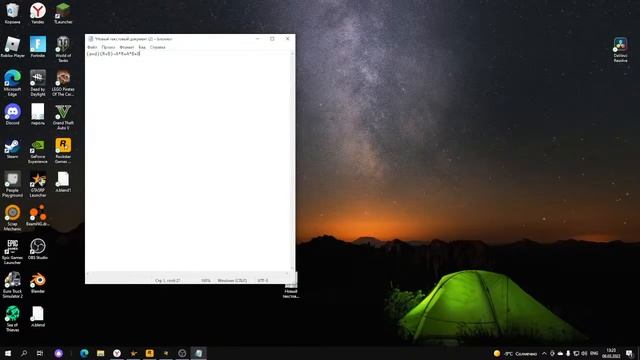The height and width of the screenshot is (360, 640).
Task: Open the Steam desktop shortcut
Action: pyautogui.click(x=12, y=148)
